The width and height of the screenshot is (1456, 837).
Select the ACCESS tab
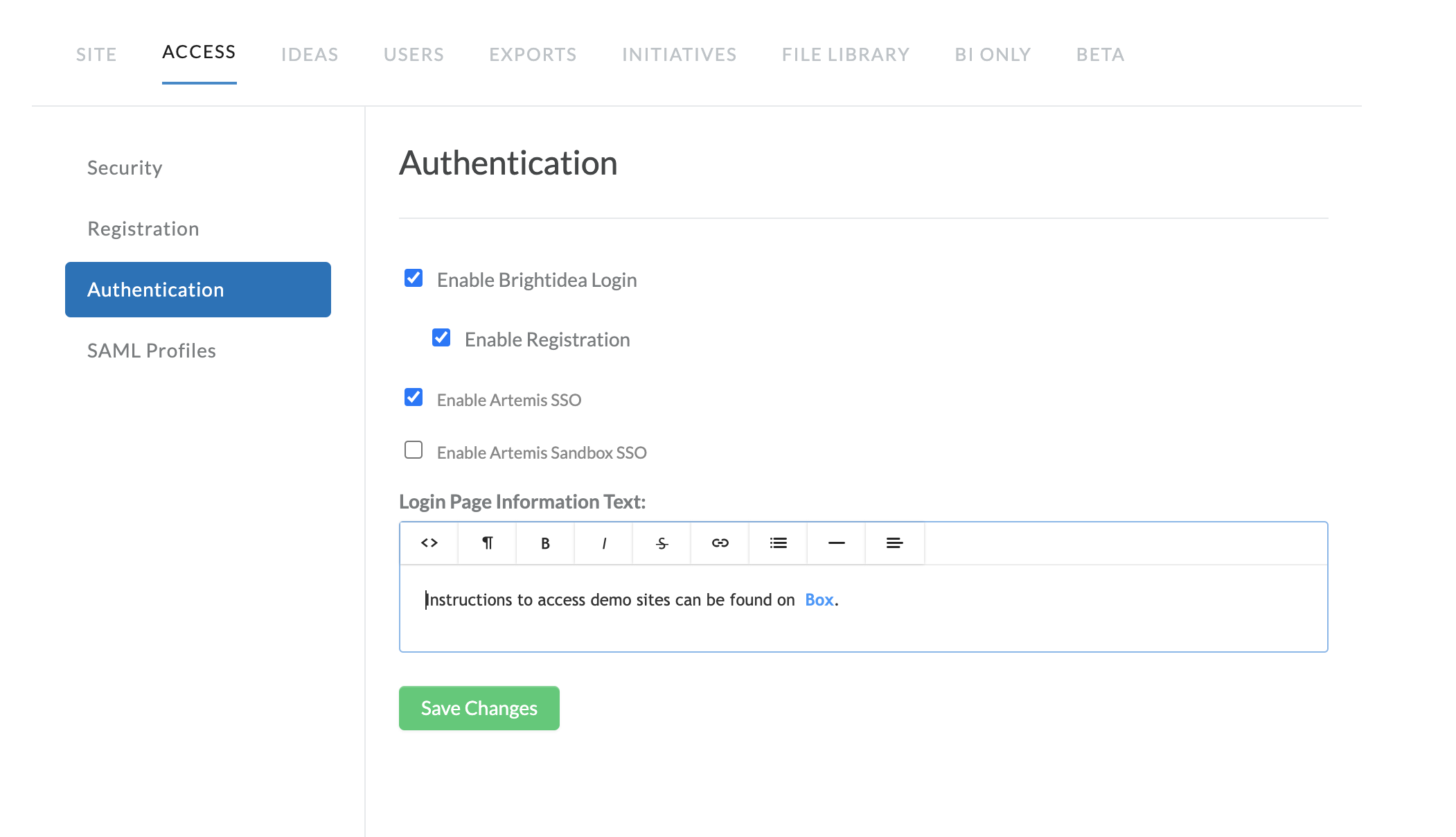(x=199, y=52)
